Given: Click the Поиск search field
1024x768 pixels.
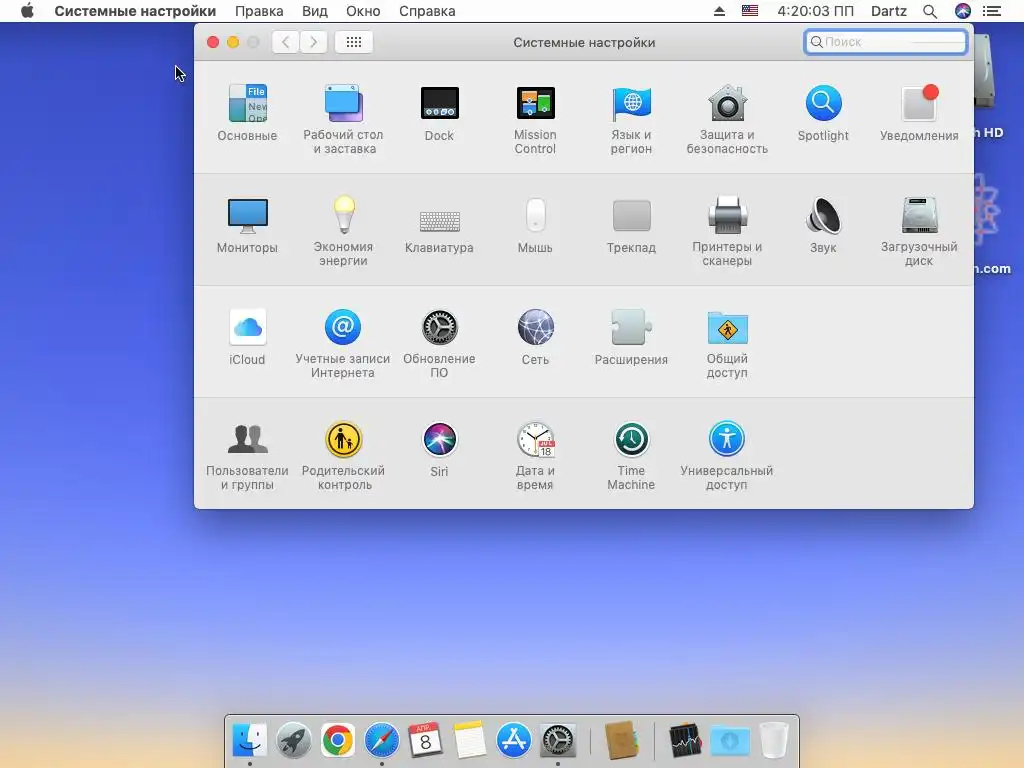Looking at the screenshot, I should click(x=886, y=42).
